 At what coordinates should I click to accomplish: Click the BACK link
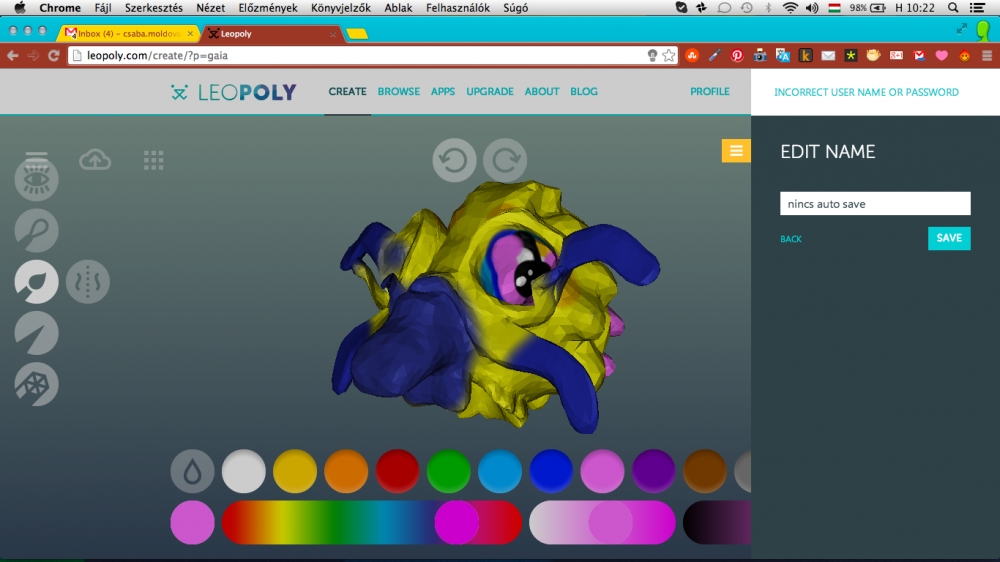791,239
